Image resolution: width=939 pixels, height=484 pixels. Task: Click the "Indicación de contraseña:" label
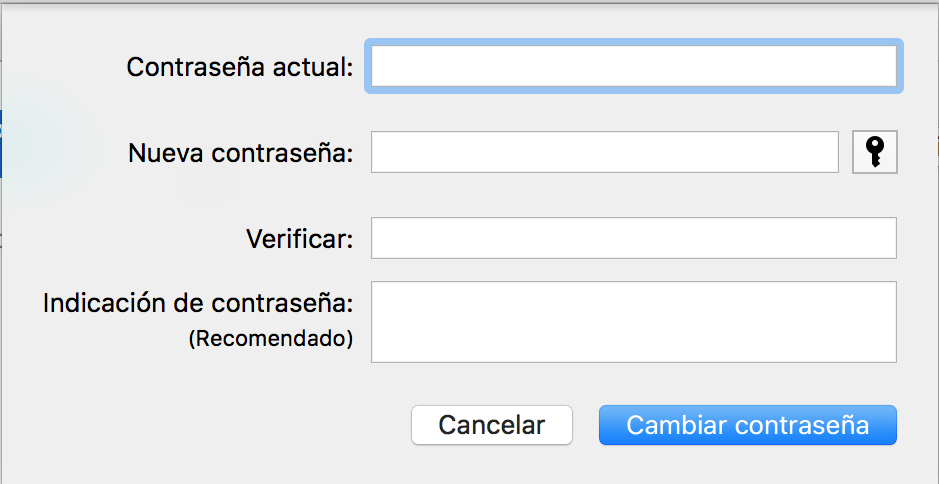[198, 303]
